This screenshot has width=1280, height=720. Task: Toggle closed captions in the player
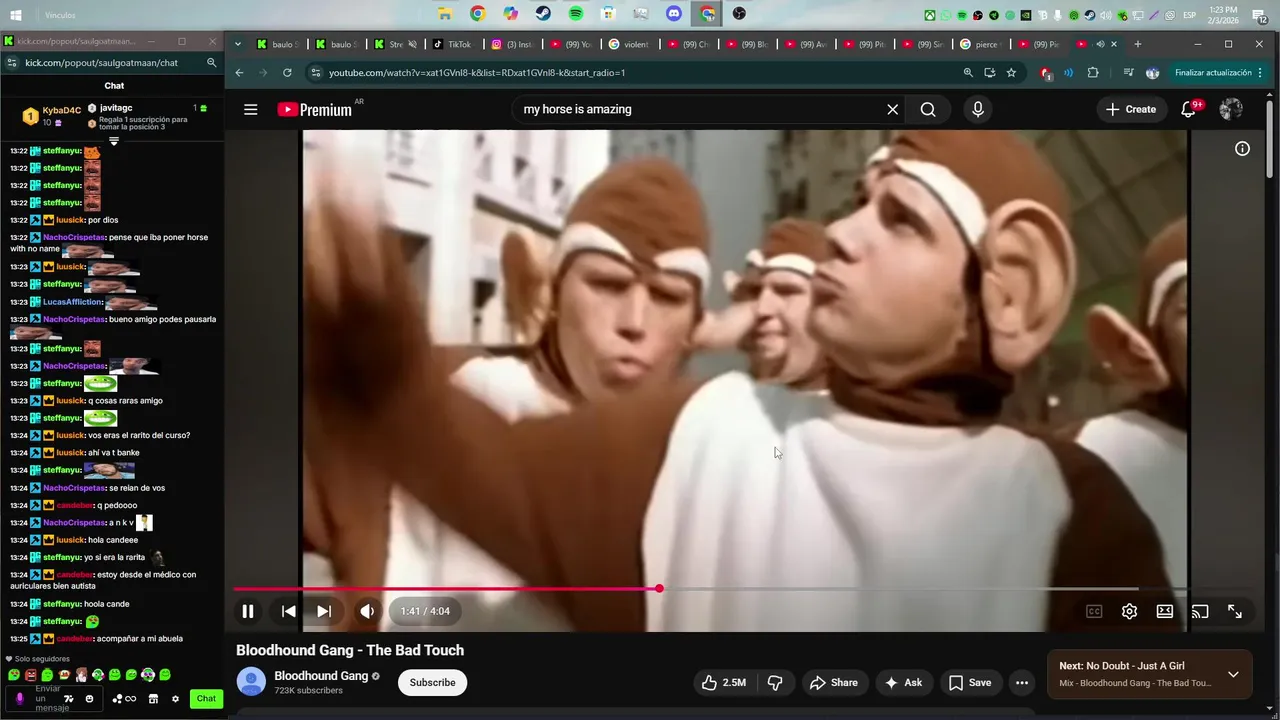tap(1094, 611)
